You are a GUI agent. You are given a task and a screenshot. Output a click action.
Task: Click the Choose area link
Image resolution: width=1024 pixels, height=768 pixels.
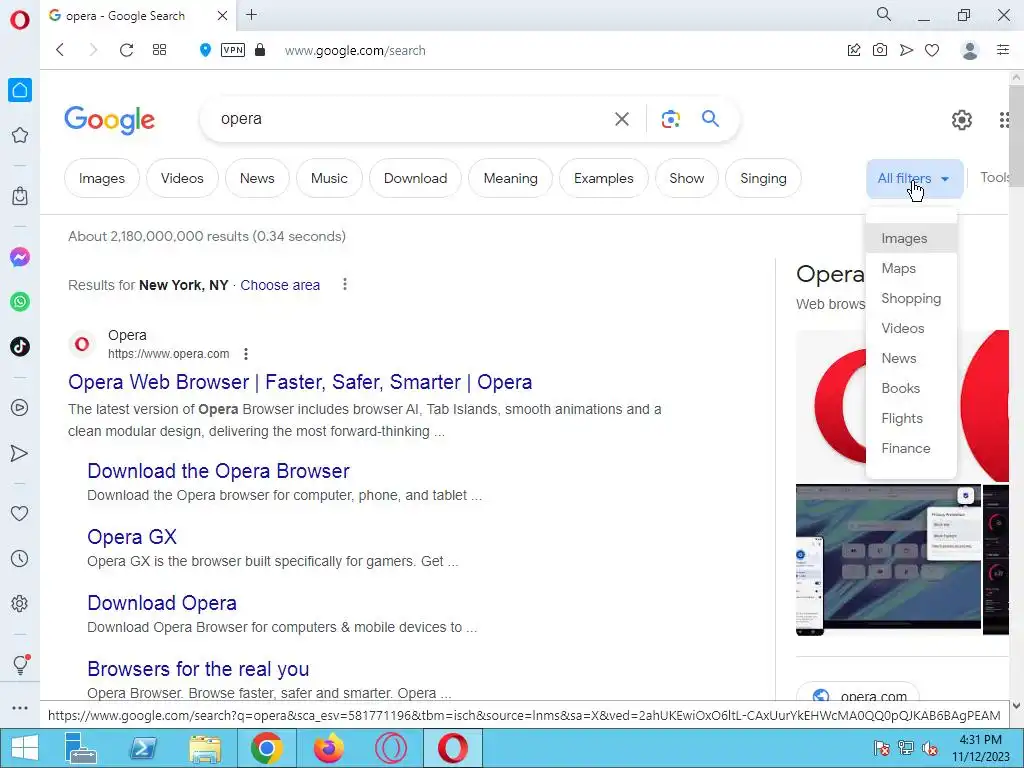280,285
